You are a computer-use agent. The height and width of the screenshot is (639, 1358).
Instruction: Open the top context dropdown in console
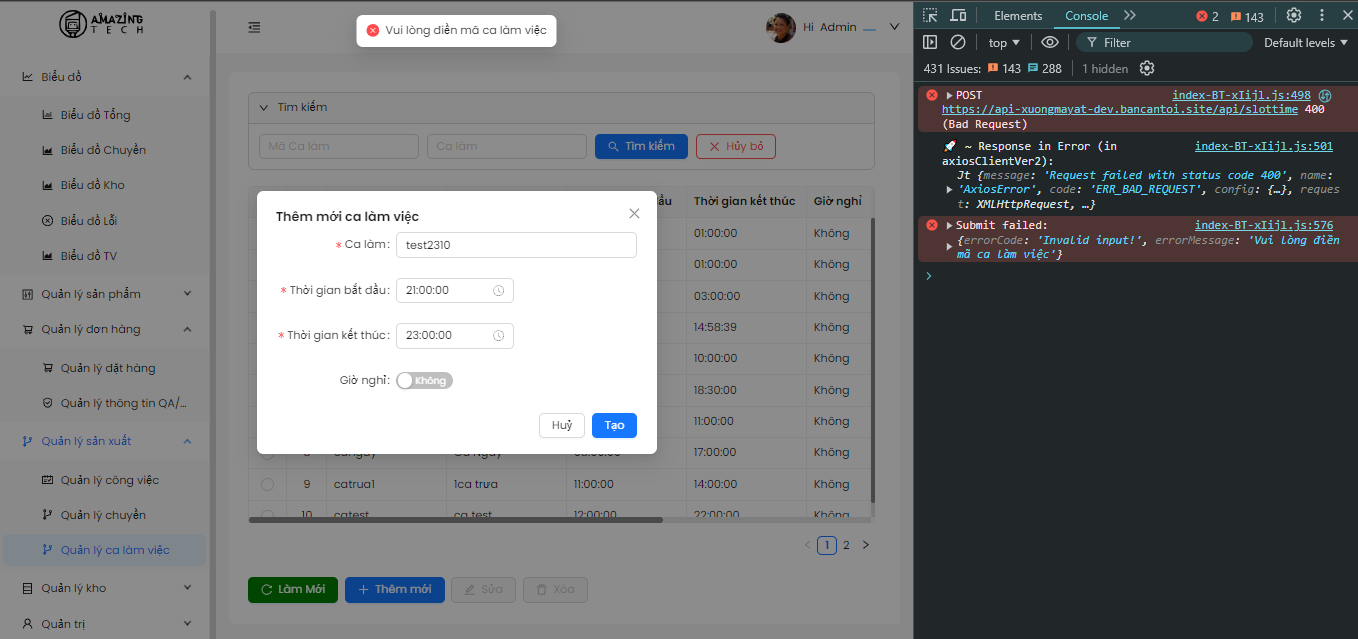[1004, 42]
